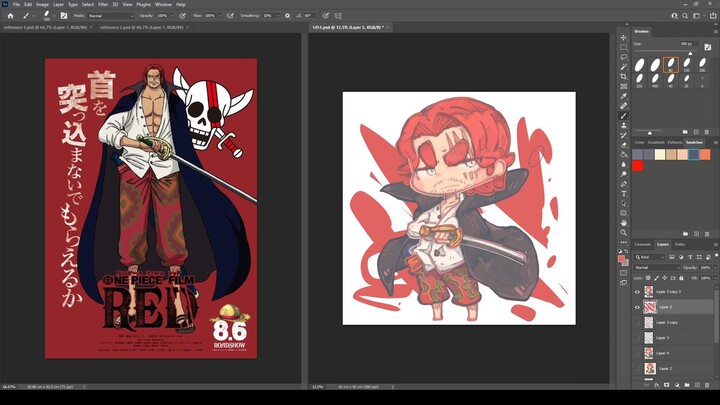The width and height of the screenshot is (720, 405).
Task: Open layer Fill dropdown
Action: point(714,278)
